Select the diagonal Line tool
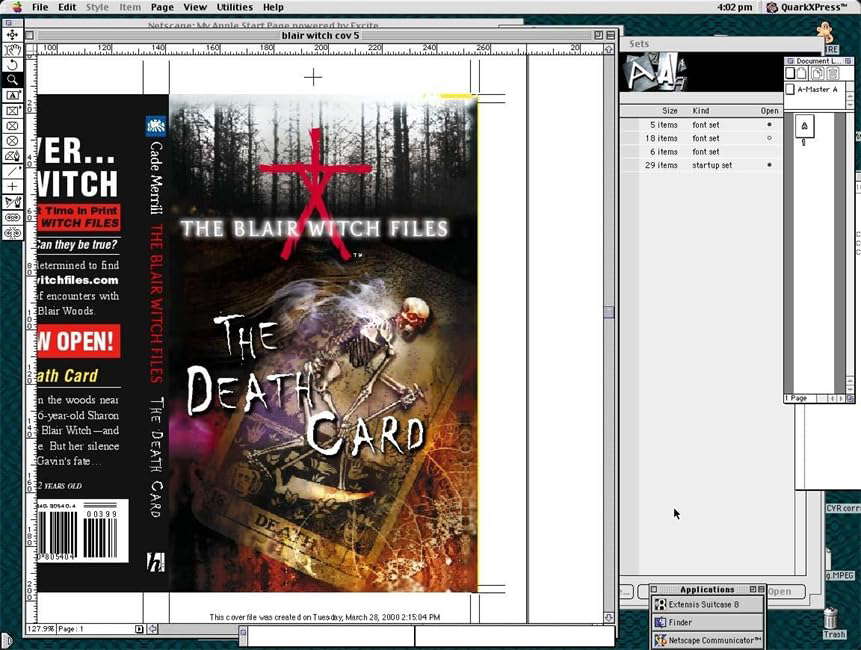 (12, 172)
